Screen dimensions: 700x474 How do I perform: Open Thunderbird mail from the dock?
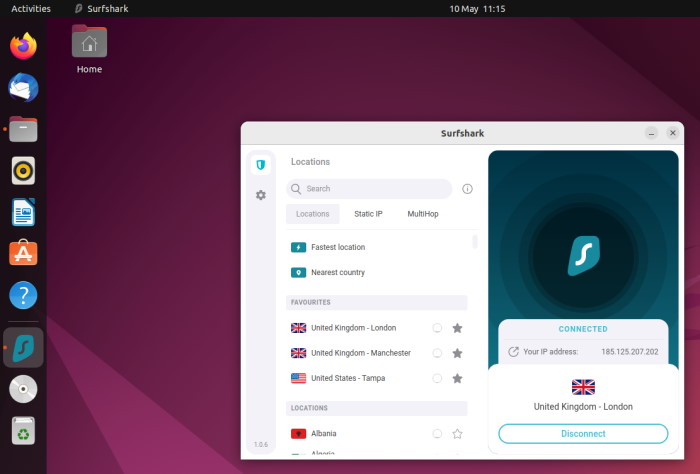point(23,87)
